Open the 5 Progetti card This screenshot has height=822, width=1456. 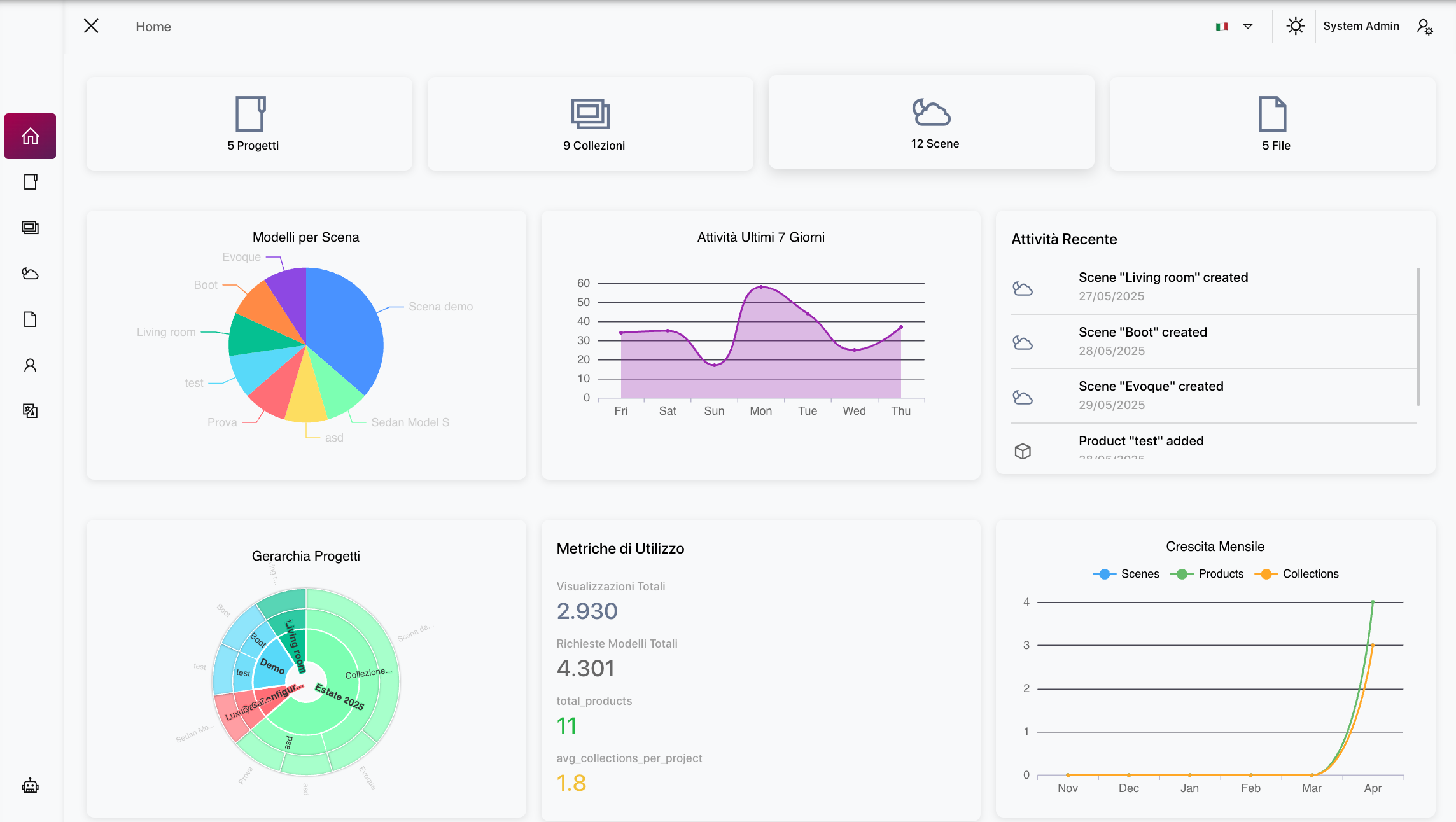point(249,124)
